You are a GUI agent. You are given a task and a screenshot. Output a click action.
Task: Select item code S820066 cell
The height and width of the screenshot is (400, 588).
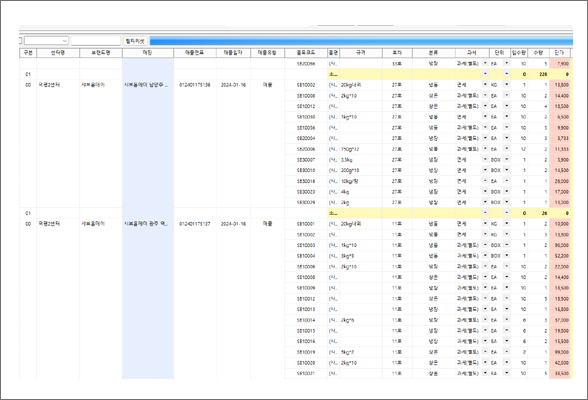pos(306,64)
